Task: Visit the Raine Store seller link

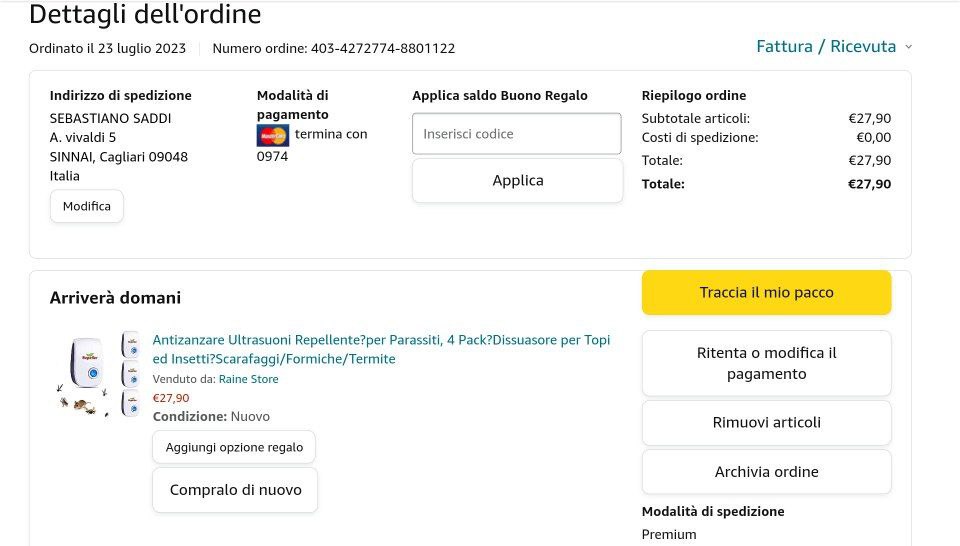Action: 248,379
